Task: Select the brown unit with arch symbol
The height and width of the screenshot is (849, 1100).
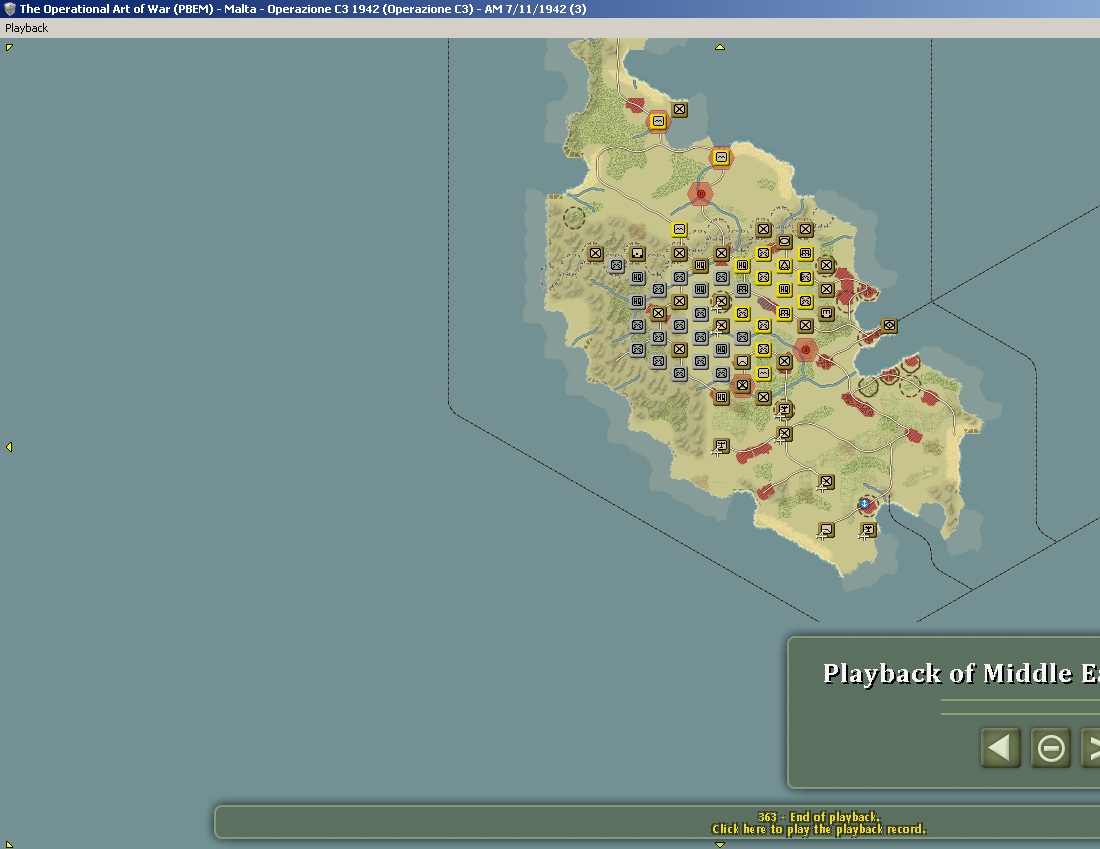Action: 742,361
